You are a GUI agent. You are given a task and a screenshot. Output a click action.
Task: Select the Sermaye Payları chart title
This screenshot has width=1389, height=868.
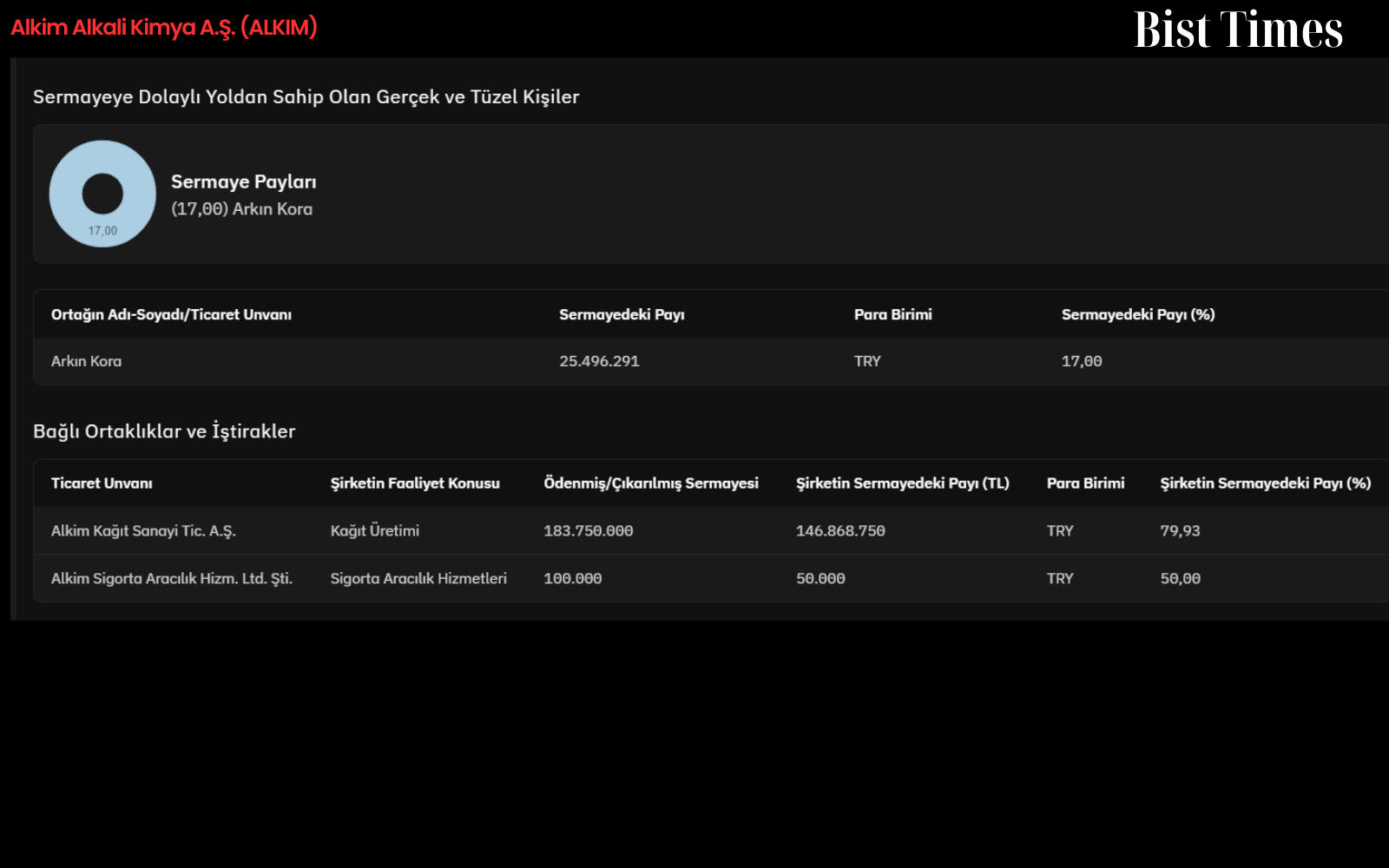coord(244,182)
